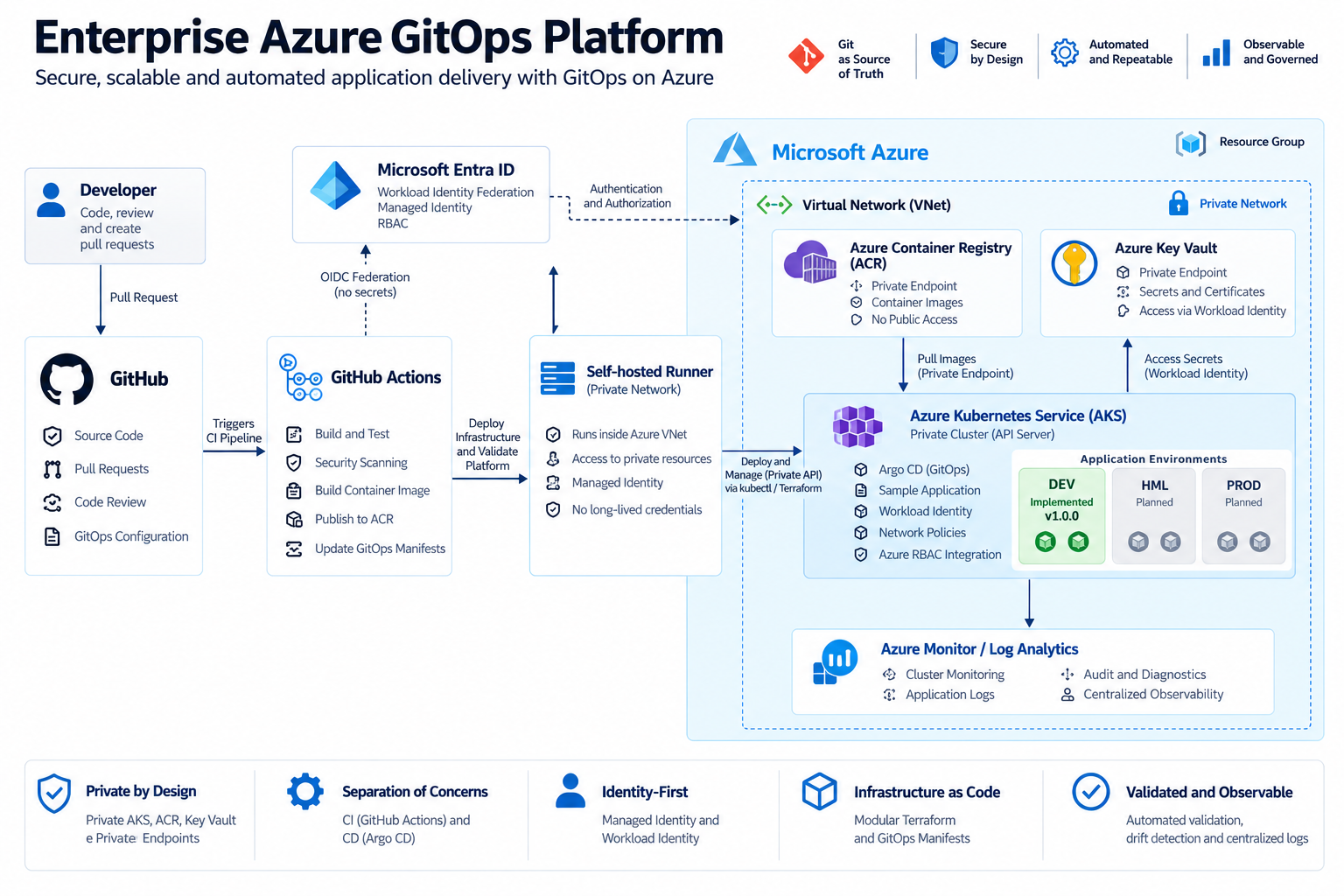This screenshot has height=896, width=1344.
Task: Click the Private by Design shield checkmark icon
Action: (54, 794)
